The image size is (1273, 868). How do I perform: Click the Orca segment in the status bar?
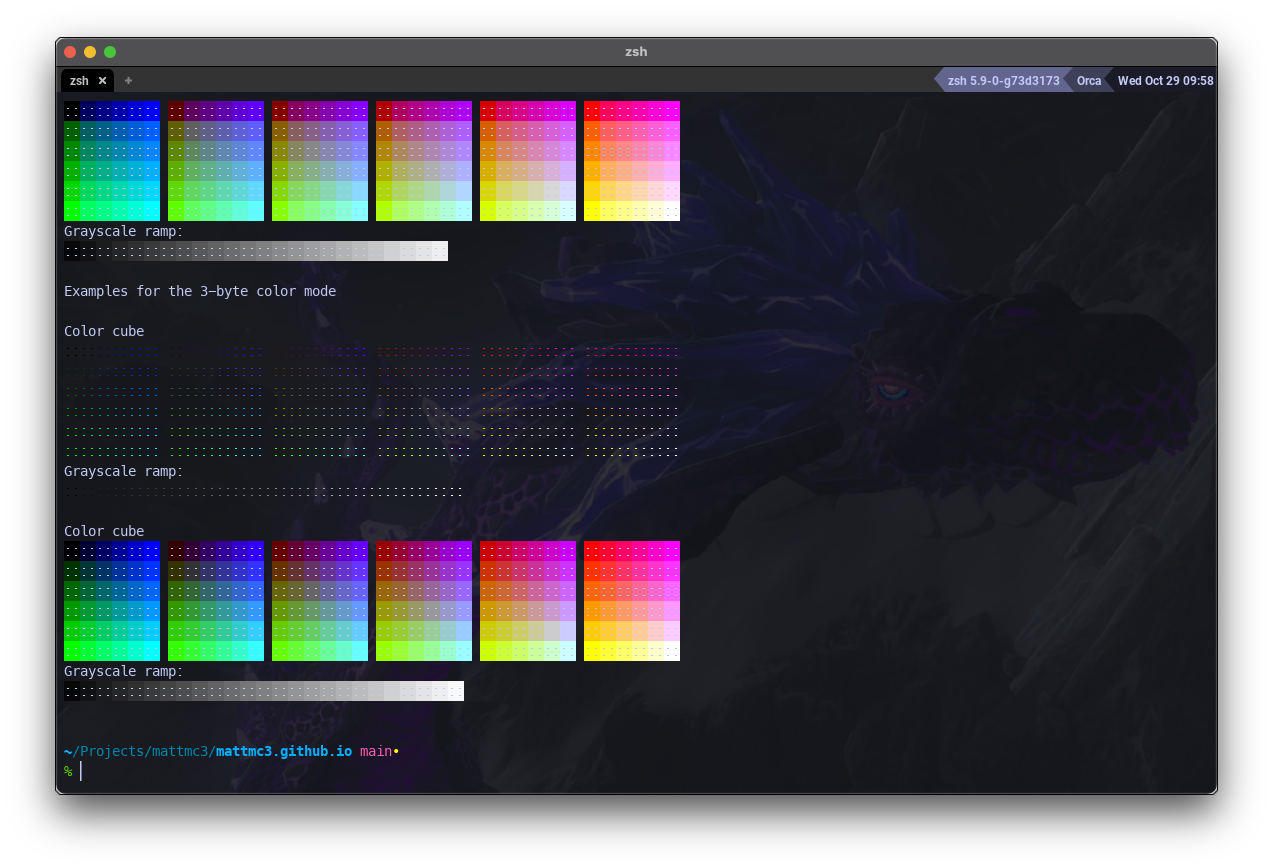(x=1089, y=81)
